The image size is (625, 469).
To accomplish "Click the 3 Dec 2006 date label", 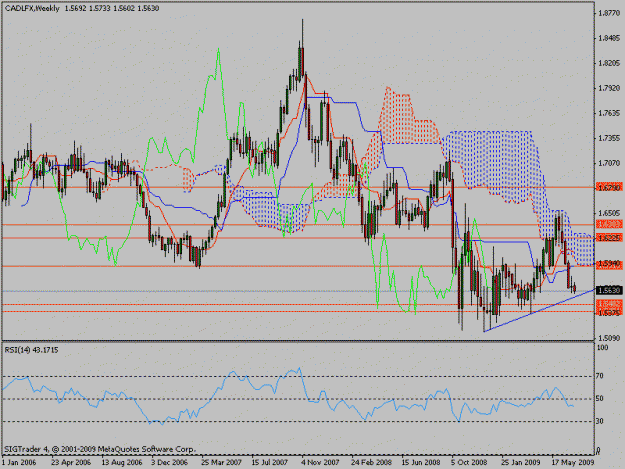I will (169, 463).
